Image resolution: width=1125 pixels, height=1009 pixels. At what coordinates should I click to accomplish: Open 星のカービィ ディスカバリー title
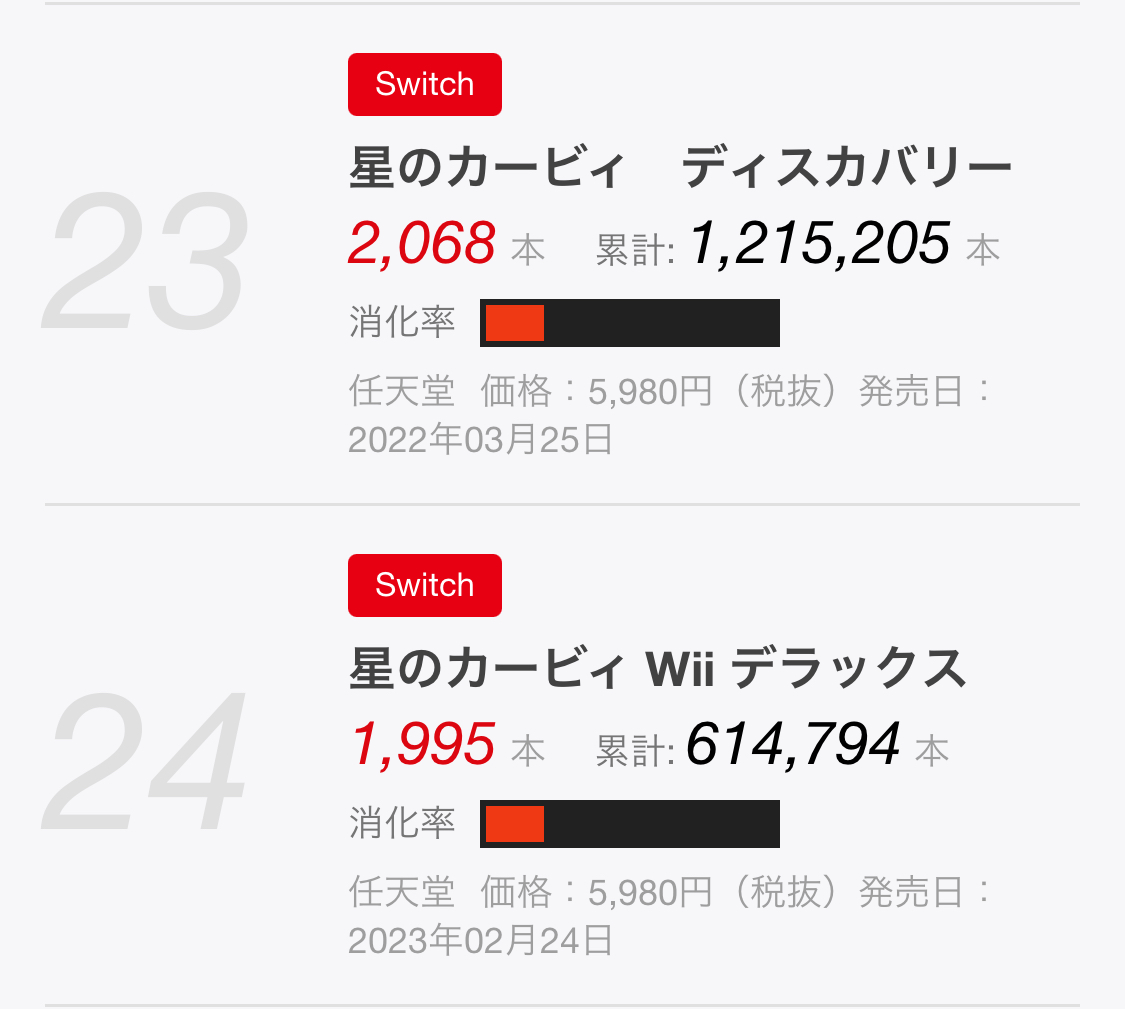(680, 167)
